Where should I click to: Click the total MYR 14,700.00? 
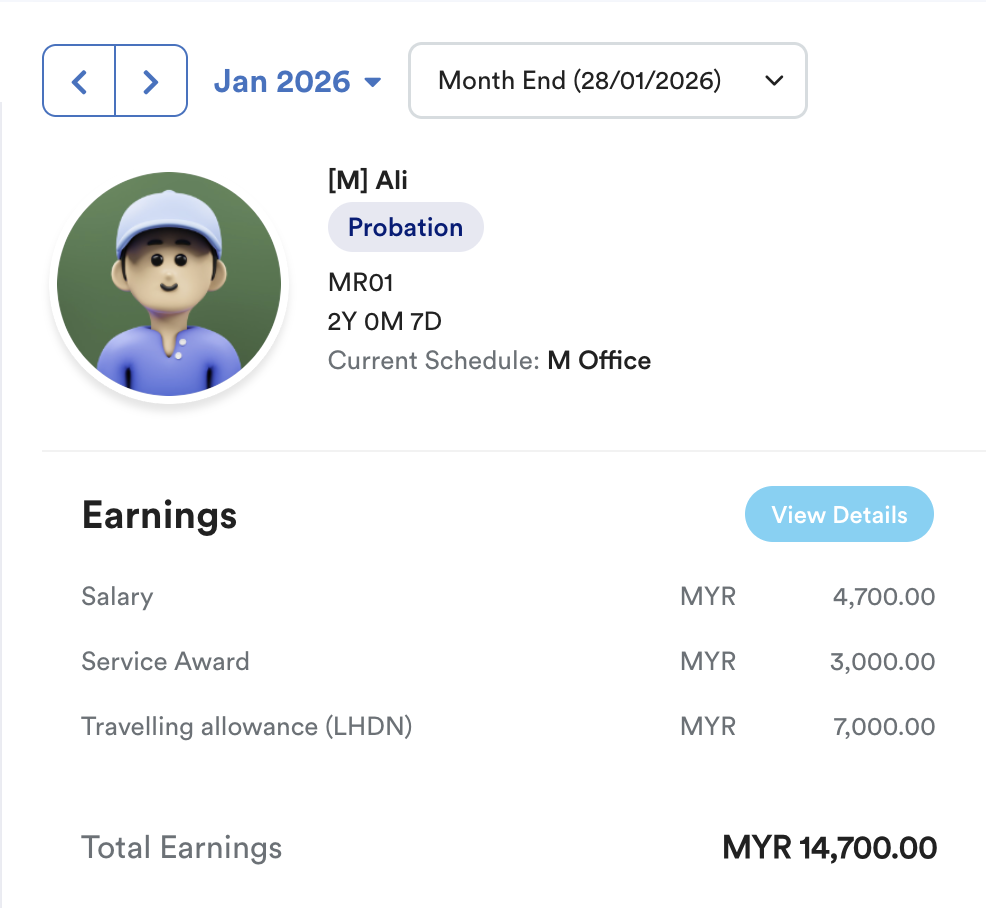click(829, 848)
